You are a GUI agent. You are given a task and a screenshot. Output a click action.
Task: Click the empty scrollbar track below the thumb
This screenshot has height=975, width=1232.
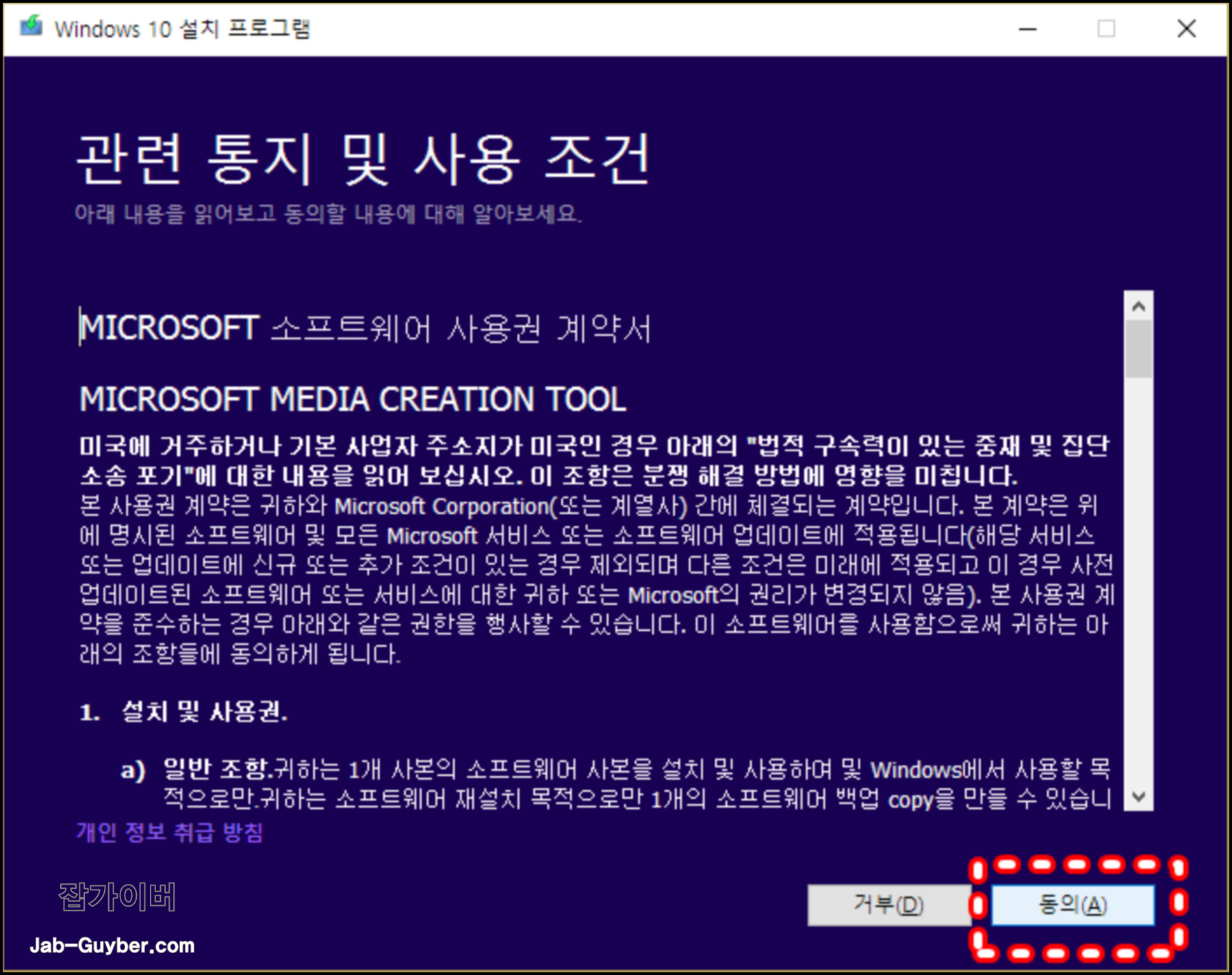point(1138,580)
